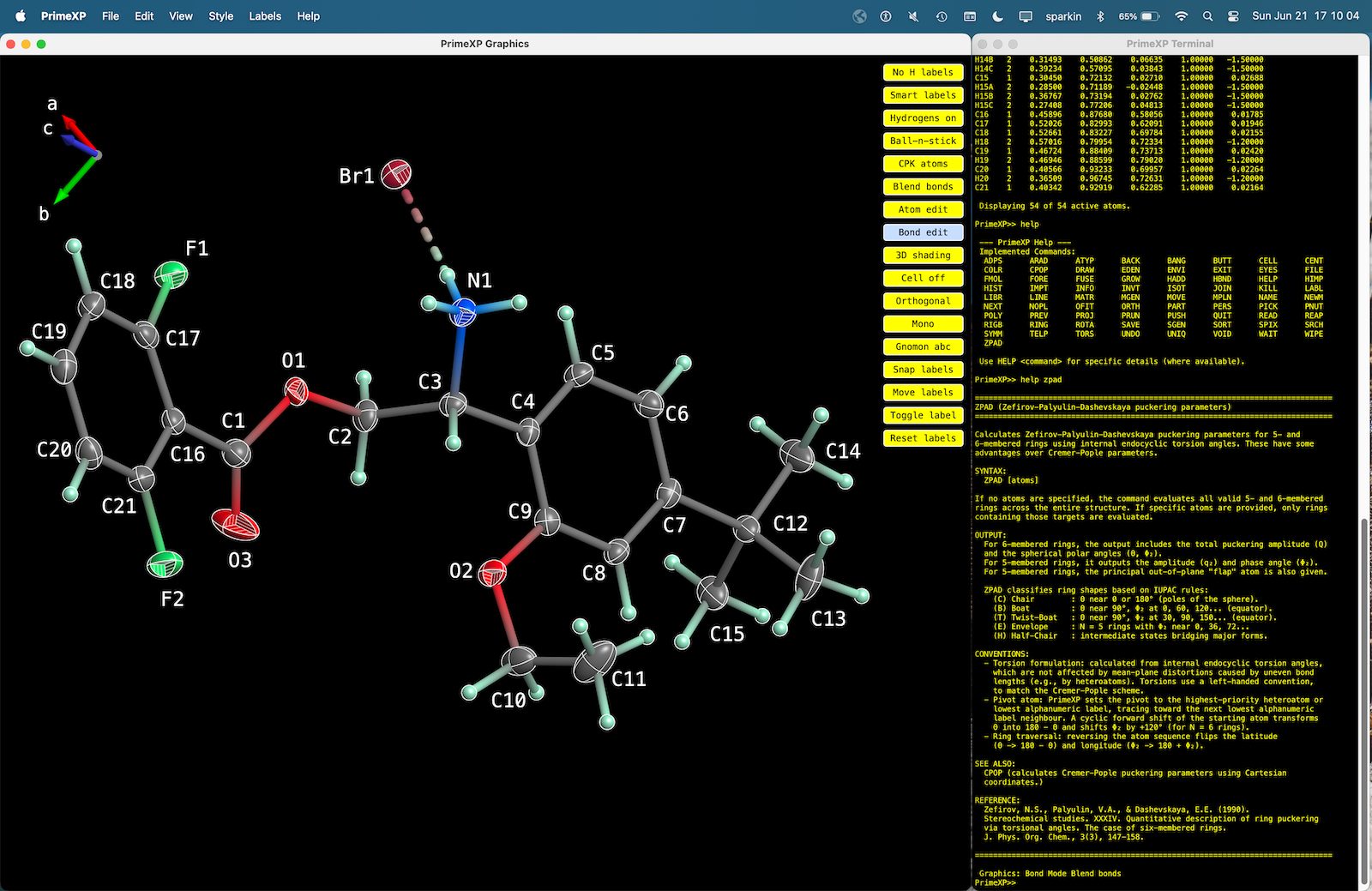Select the O3 oxygen atom
1372x891 pixels.
point(236,524)
